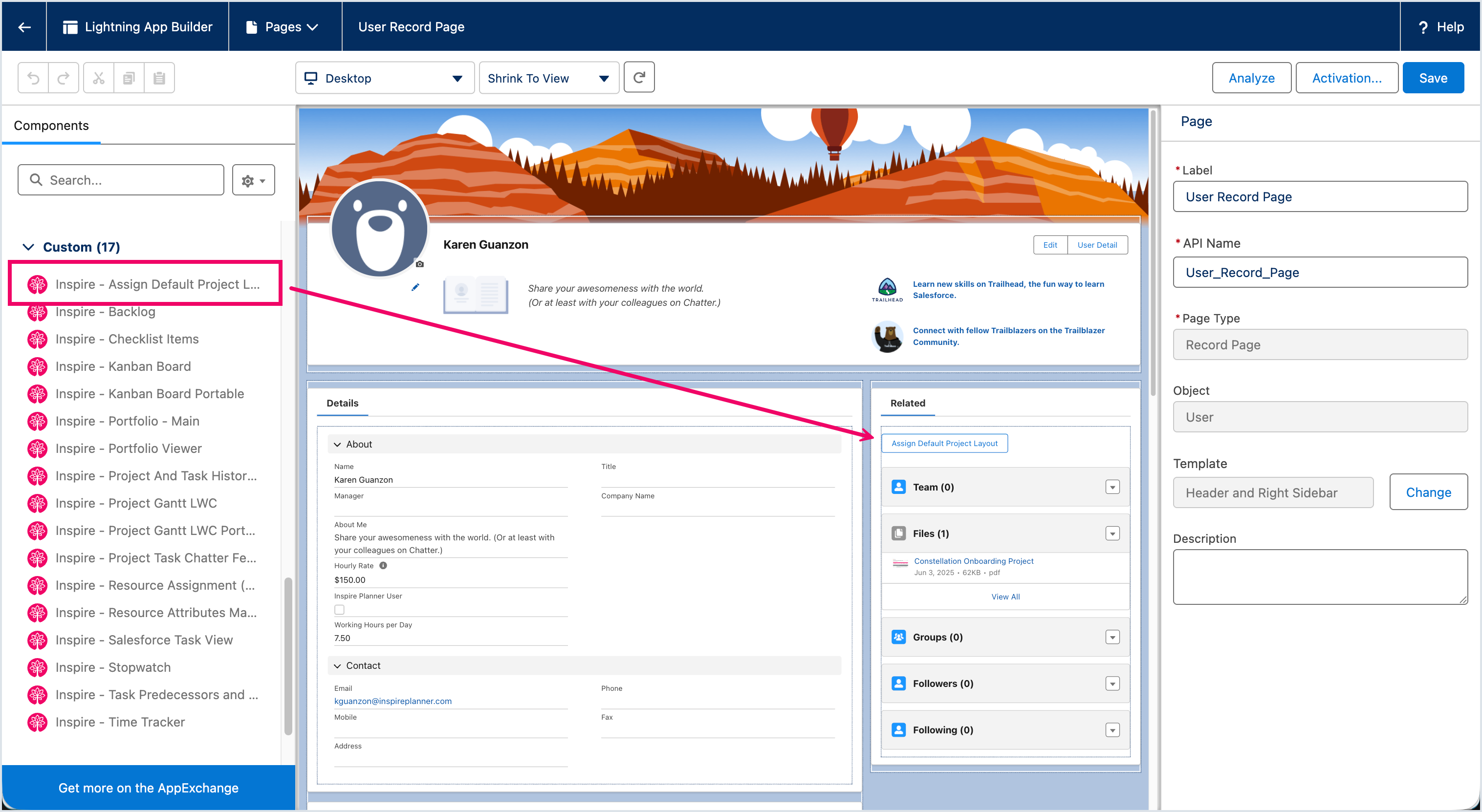Open the Desktop form factor dropdown

coord(384,78)
